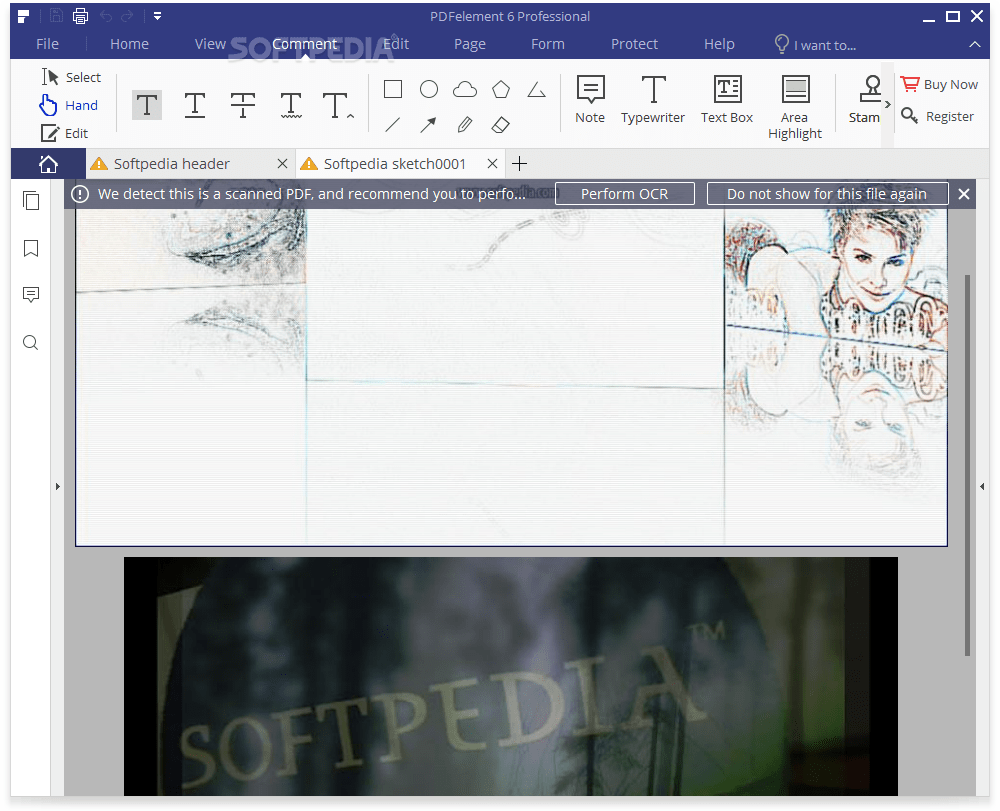1000x811 pixels.
Task: Open the File menu
Action: pyautogui.click(x=47, y=44)
